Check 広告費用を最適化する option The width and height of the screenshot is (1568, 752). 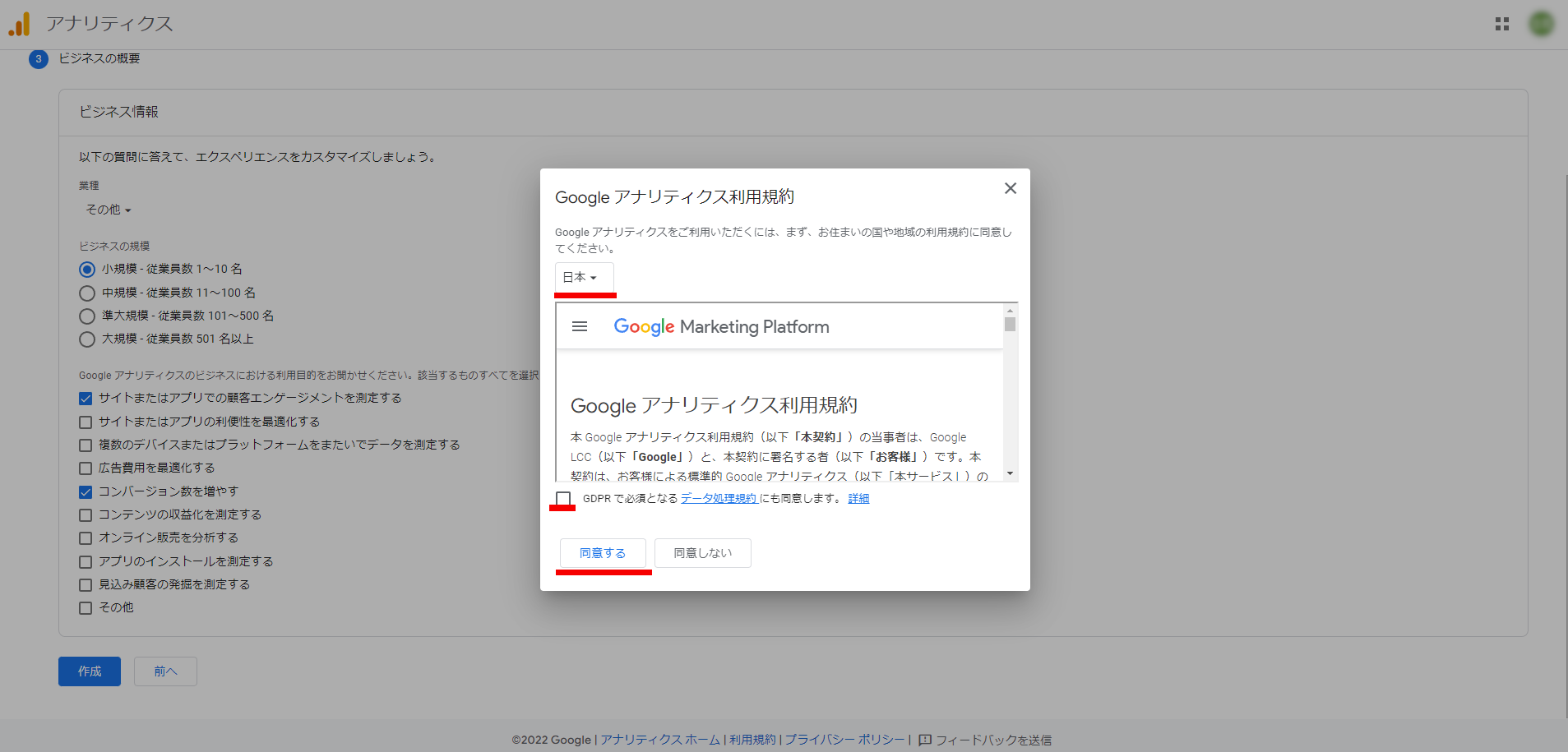[86, 468]
